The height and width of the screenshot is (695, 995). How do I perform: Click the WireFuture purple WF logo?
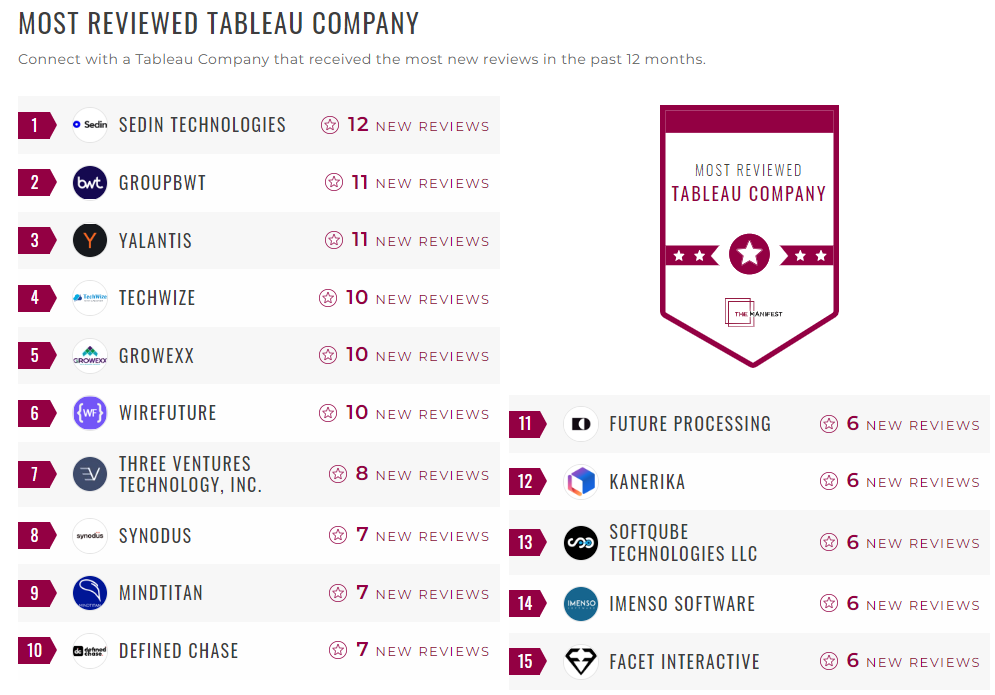(x=90, y=413)
